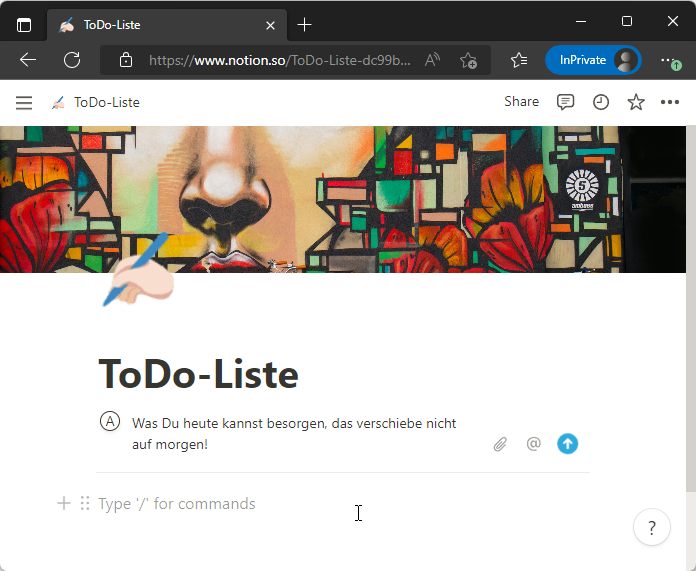Screen dimensions: 696x571
Task: Click ToDo-Liste breadcrumb in top bar
Action: pos(95,103)
